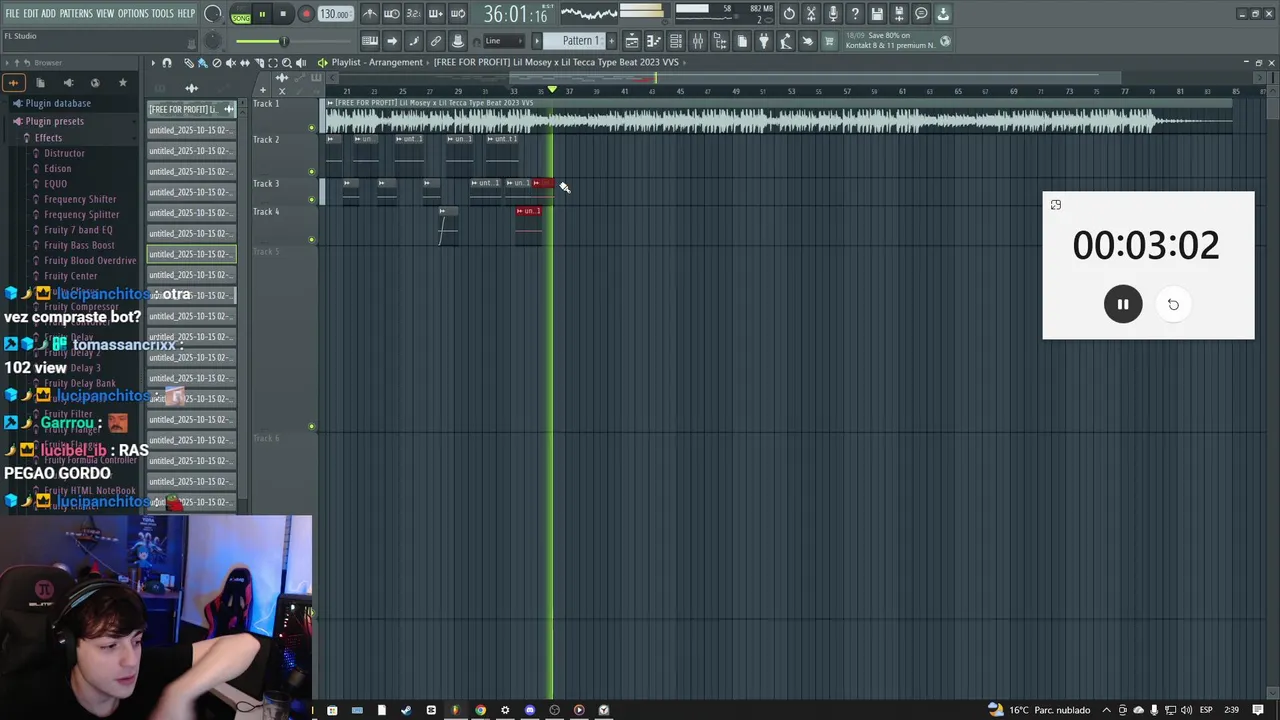Expand the Plugin database folder
Viewport: 1280px width, 720px height.
coord(58,103)
